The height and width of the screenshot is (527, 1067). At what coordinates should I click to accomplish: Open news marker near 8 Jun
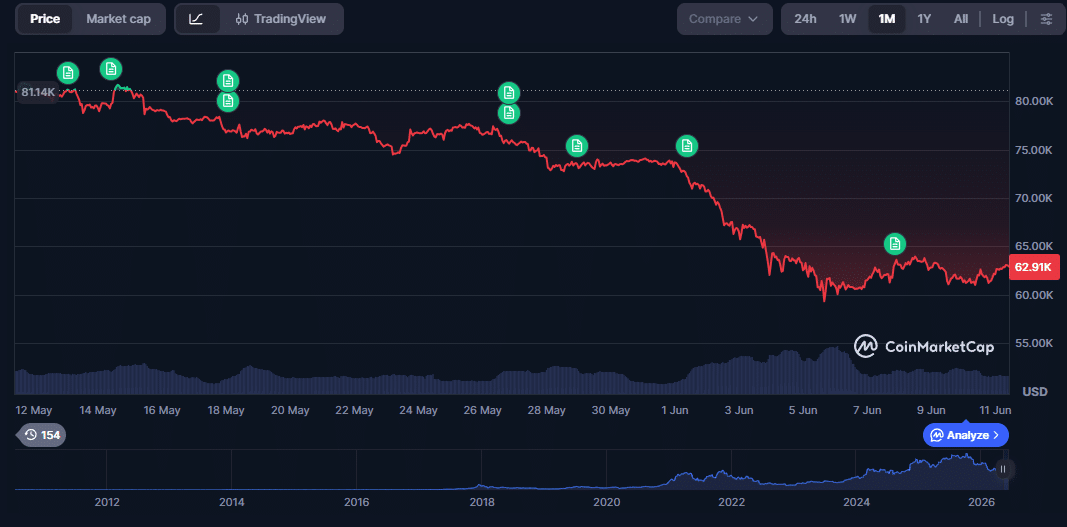click(x=895, y=244)
